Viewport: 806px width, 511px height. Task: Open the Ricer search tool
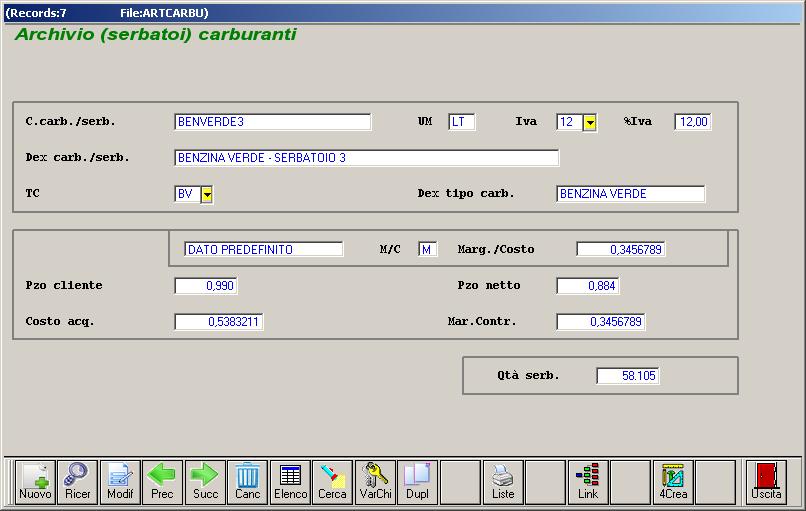coord(78,482)
